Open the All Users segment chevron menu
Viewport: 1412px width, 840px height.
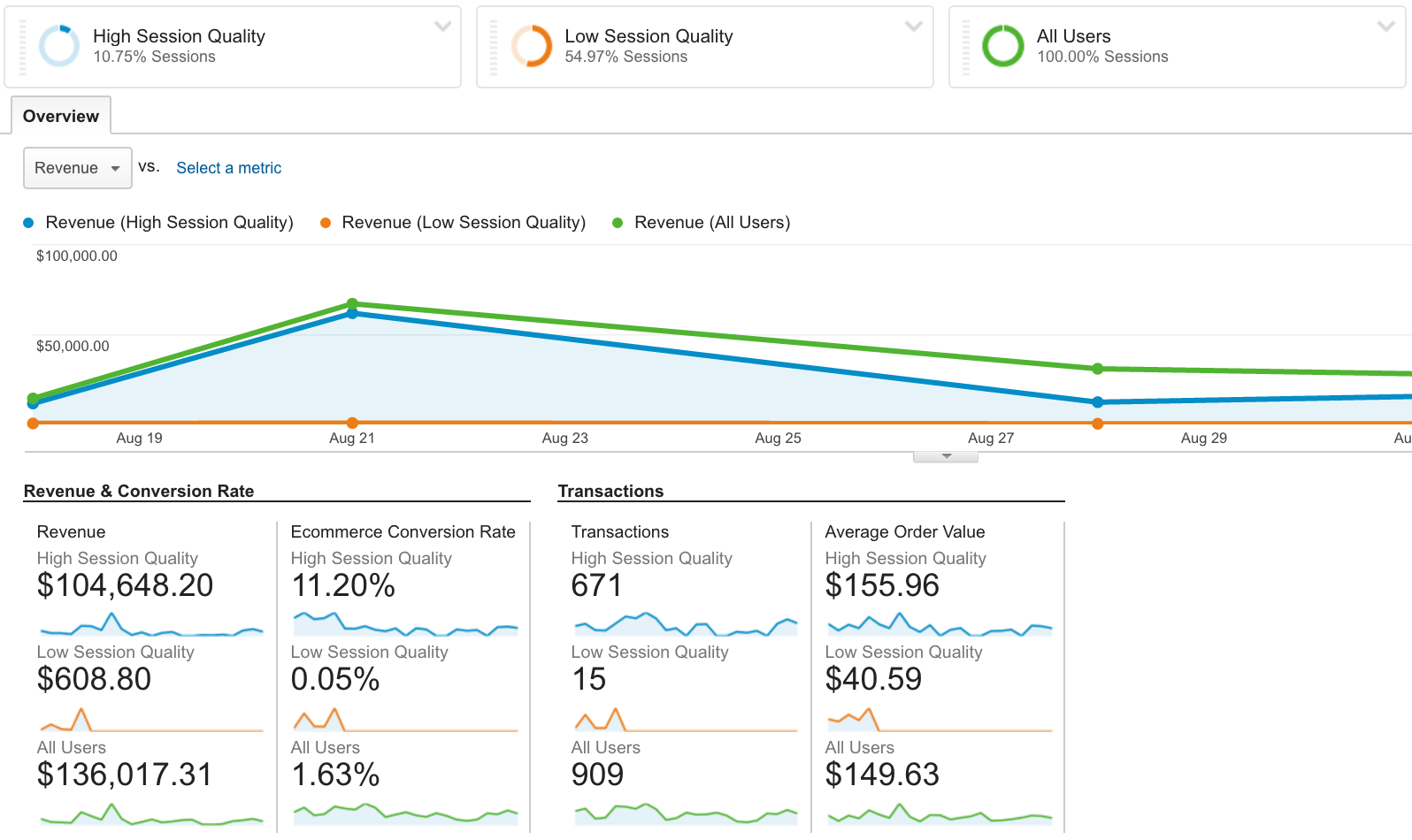pos(1385,27)
